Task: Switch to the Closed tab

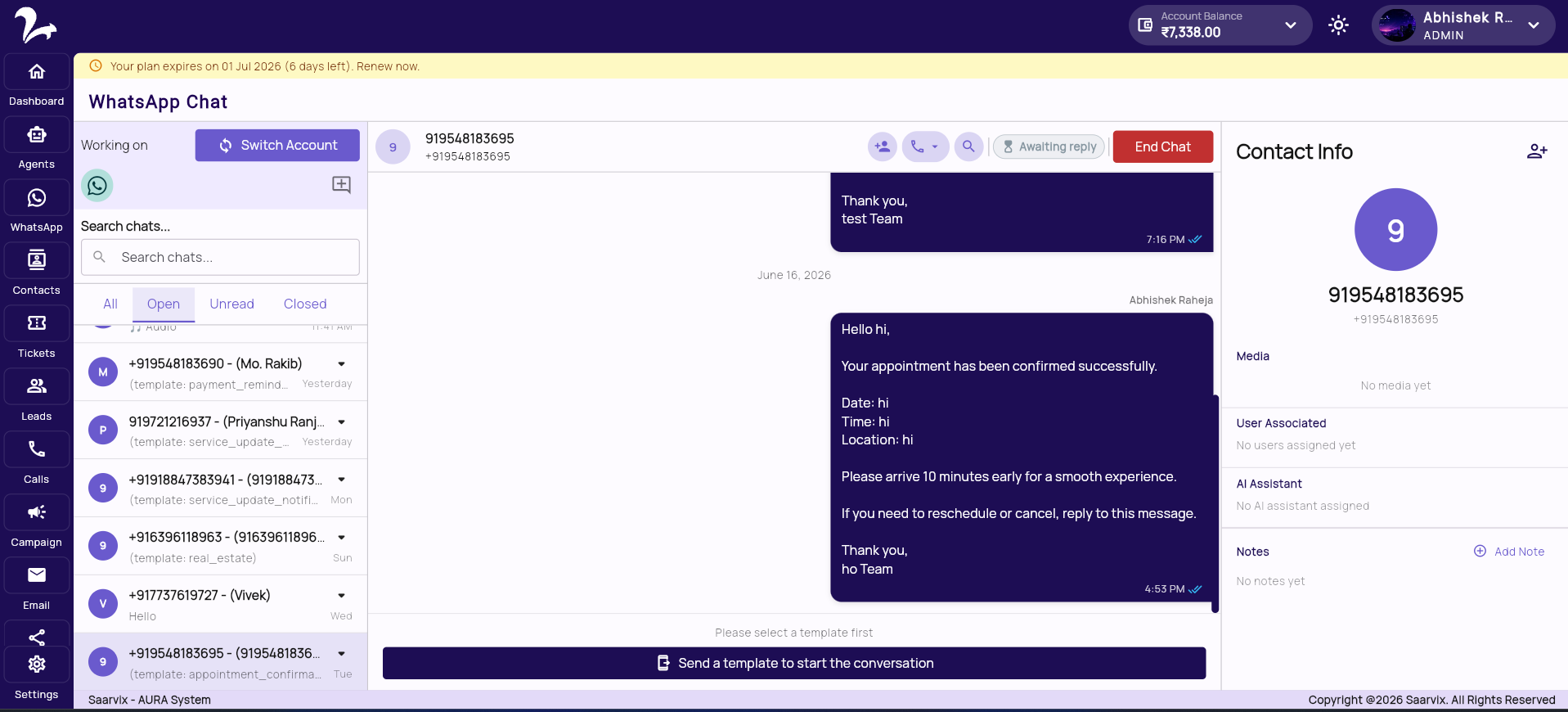Action: tap(305, 304)
